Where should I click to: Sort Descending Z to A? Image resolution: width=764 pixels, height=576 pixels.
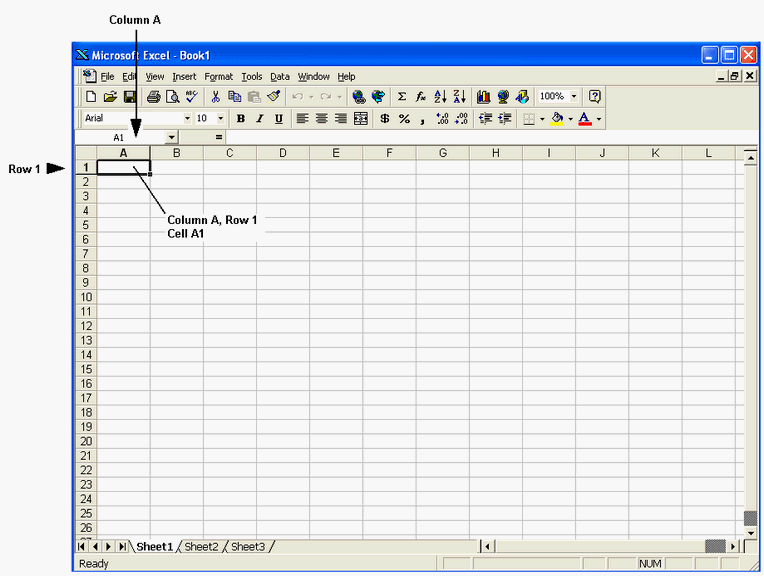459,96
